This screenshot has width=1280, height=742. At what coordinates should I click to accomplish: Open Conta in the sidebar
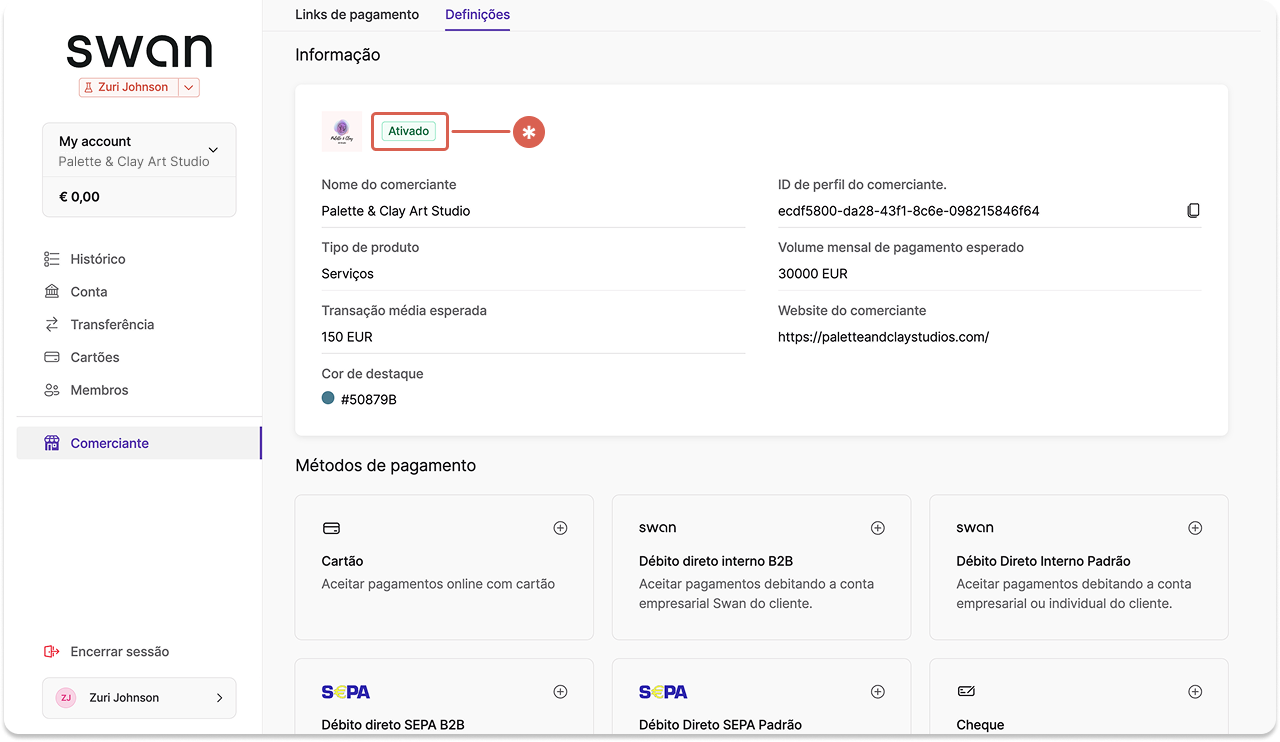(89, 292)
